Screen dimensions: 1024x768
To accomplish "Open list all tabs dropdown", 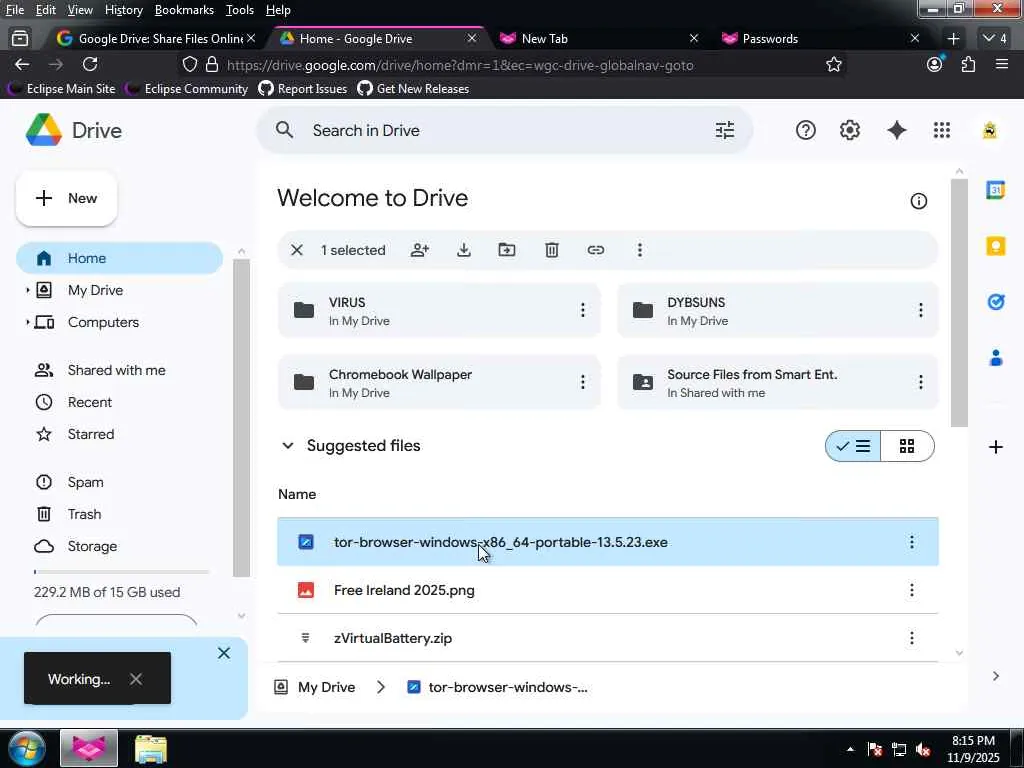I will pos(995,39).
